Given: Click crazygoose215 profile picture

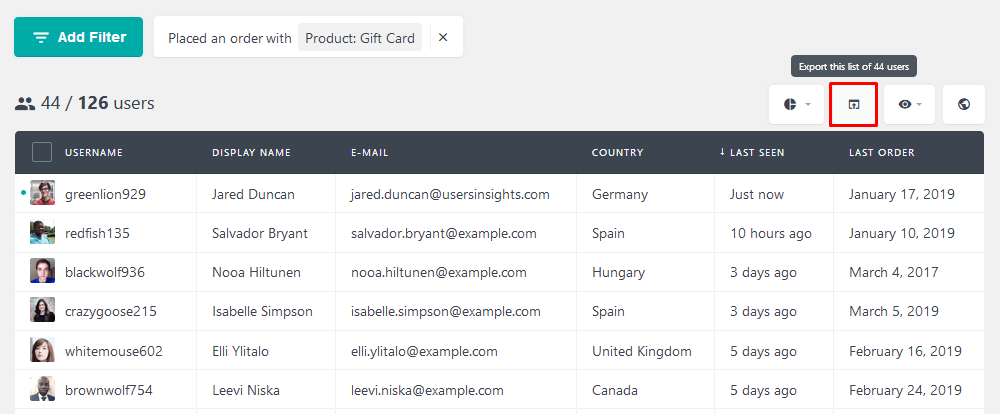Looking at the screenshot, I should [x=42, y=311].
